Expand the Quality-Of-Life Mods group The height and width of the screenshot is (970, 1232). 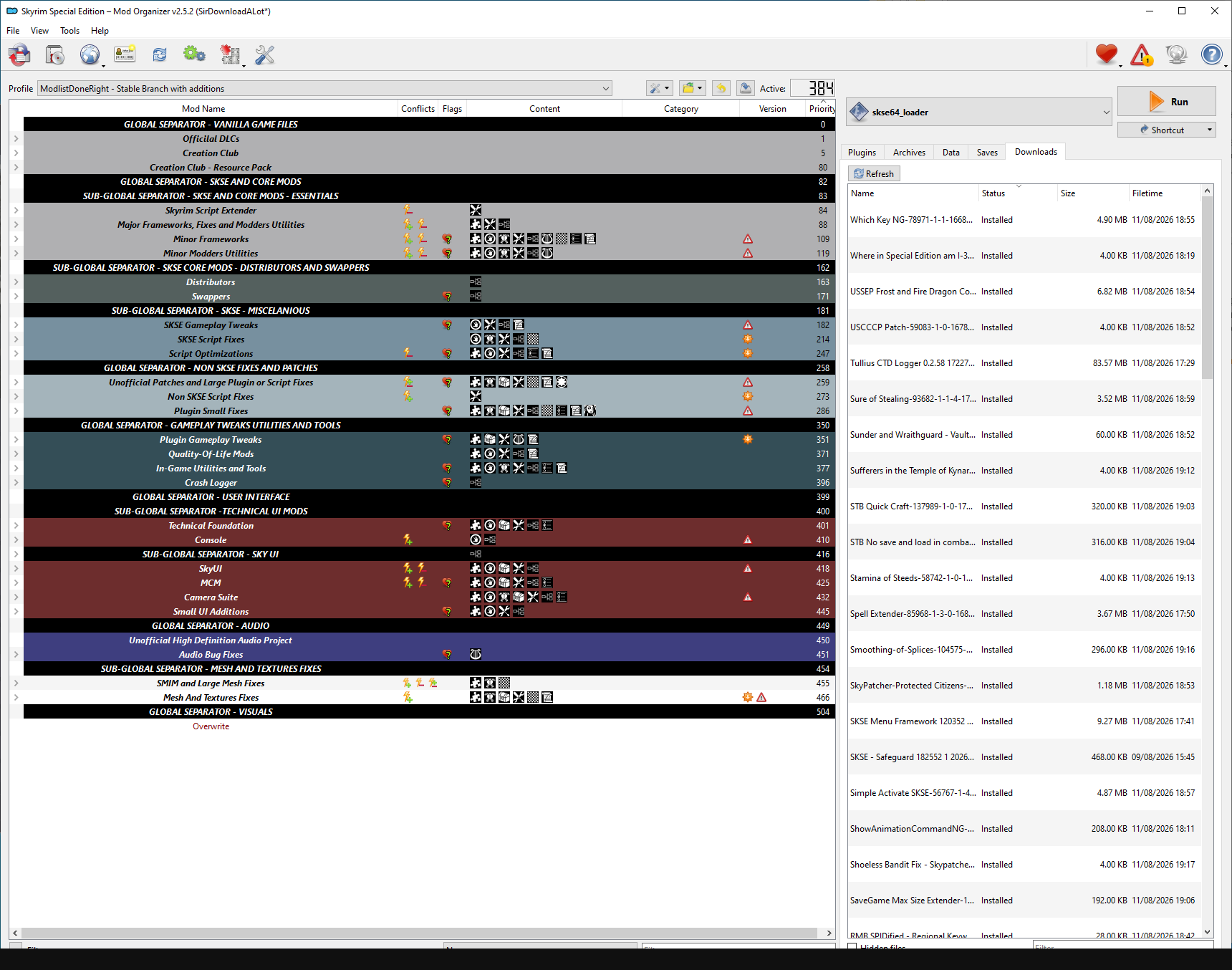16,453
